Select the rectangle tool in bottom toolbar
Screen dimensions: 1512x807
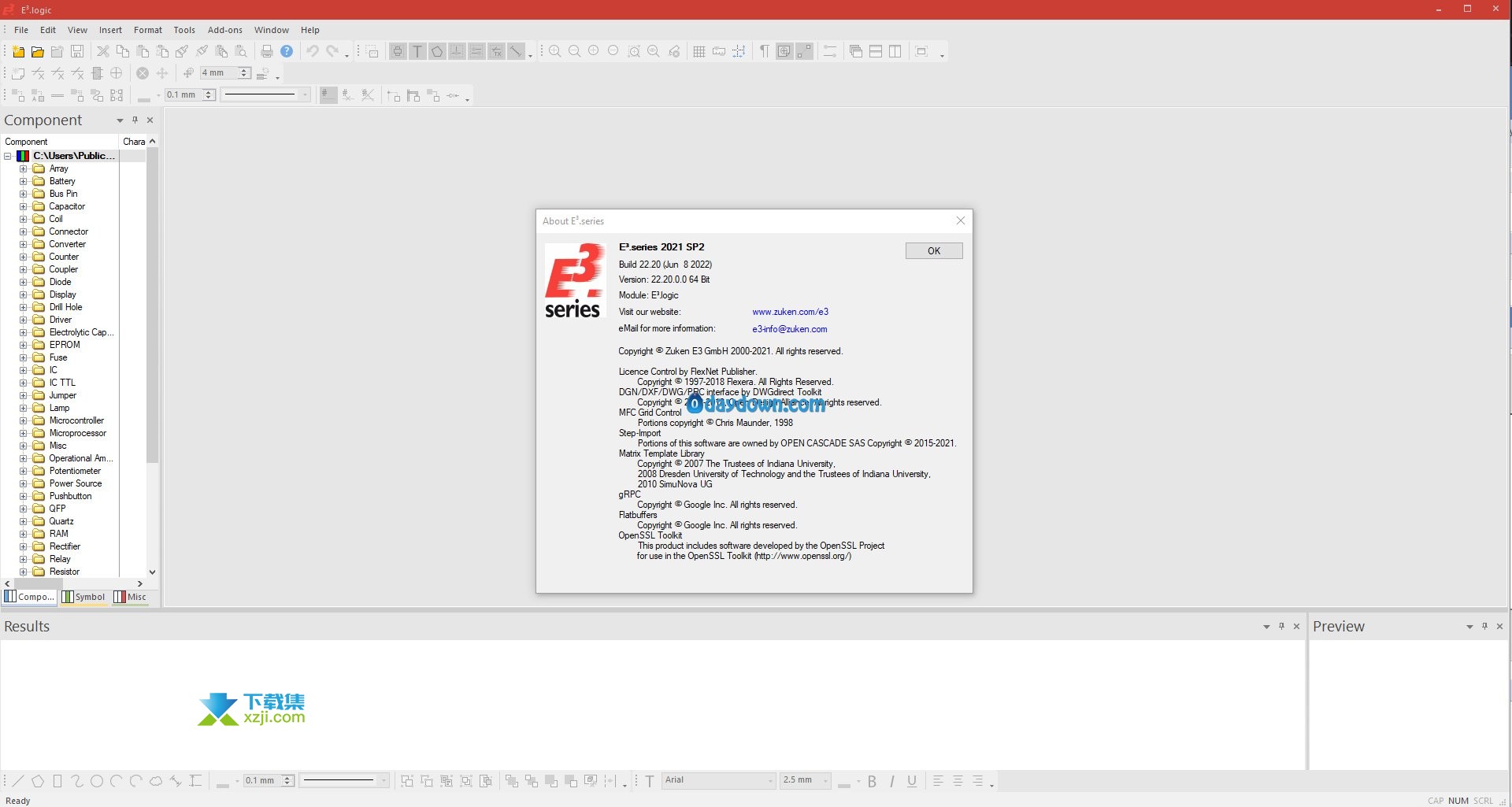57,781
